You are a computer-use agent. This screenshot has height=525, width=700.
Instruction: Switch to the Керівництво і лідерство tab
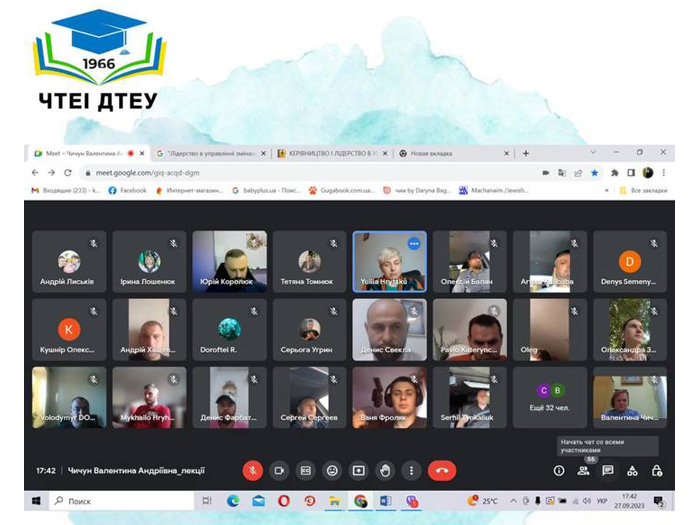332,153
